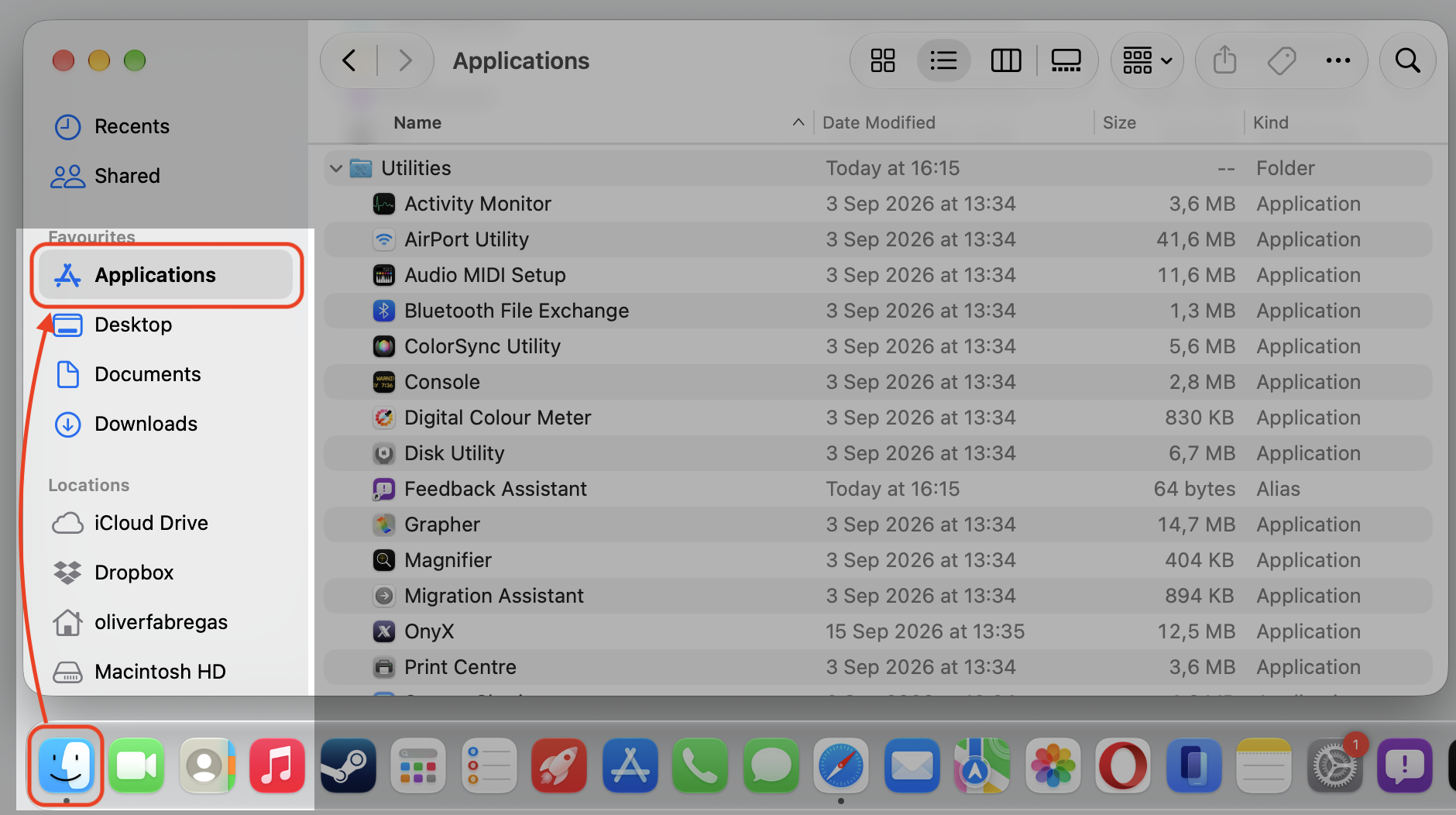Select the Audio MIDI Setup icon
1456x815 pixels.
[x=384, y=275]
